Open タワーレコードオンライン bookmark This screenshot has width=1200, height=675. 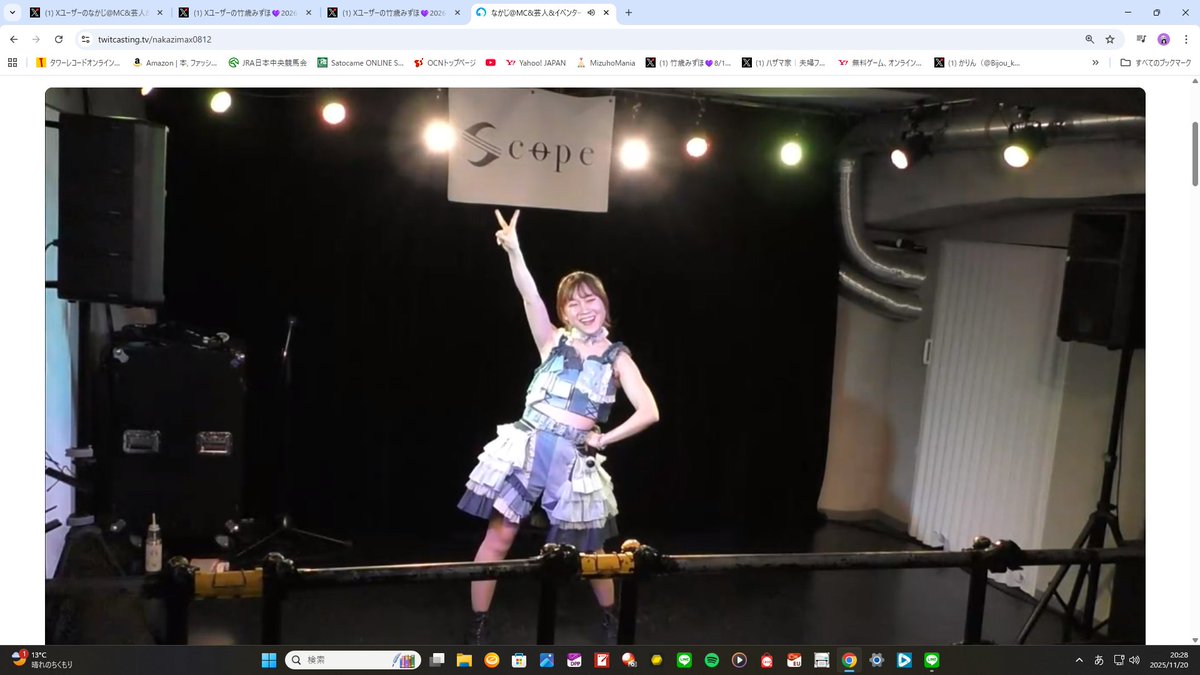(x=78, y=62)
